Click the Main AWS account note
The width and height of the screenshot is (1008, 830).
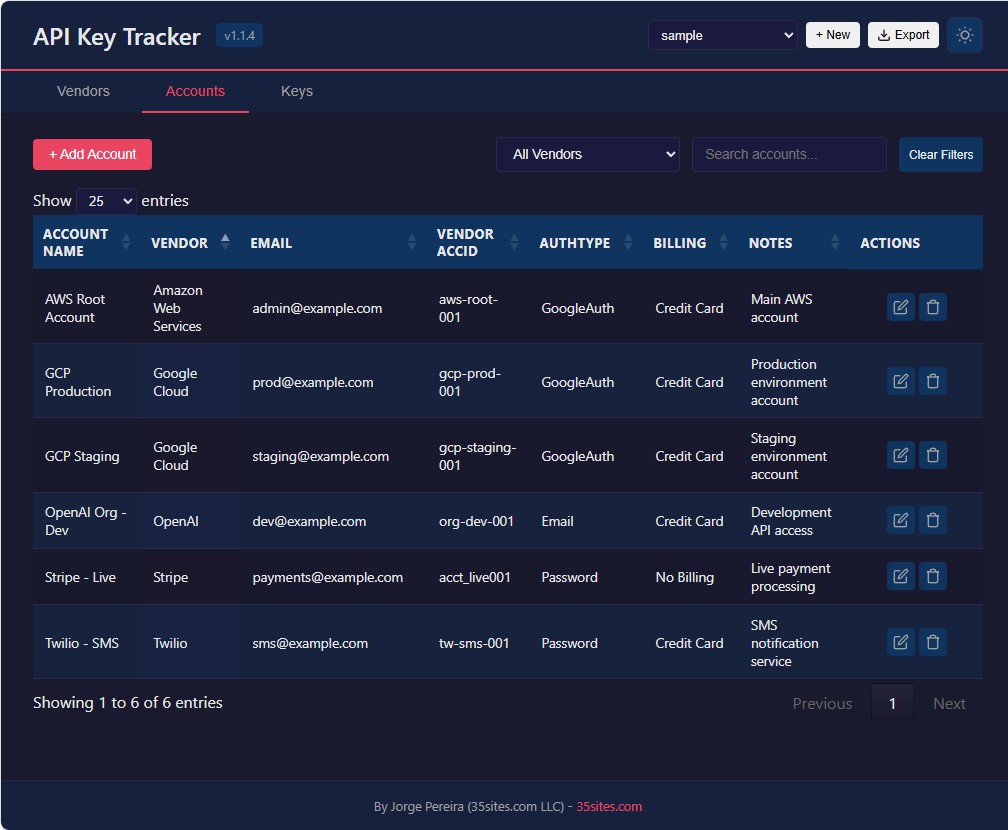click(781, 308)
